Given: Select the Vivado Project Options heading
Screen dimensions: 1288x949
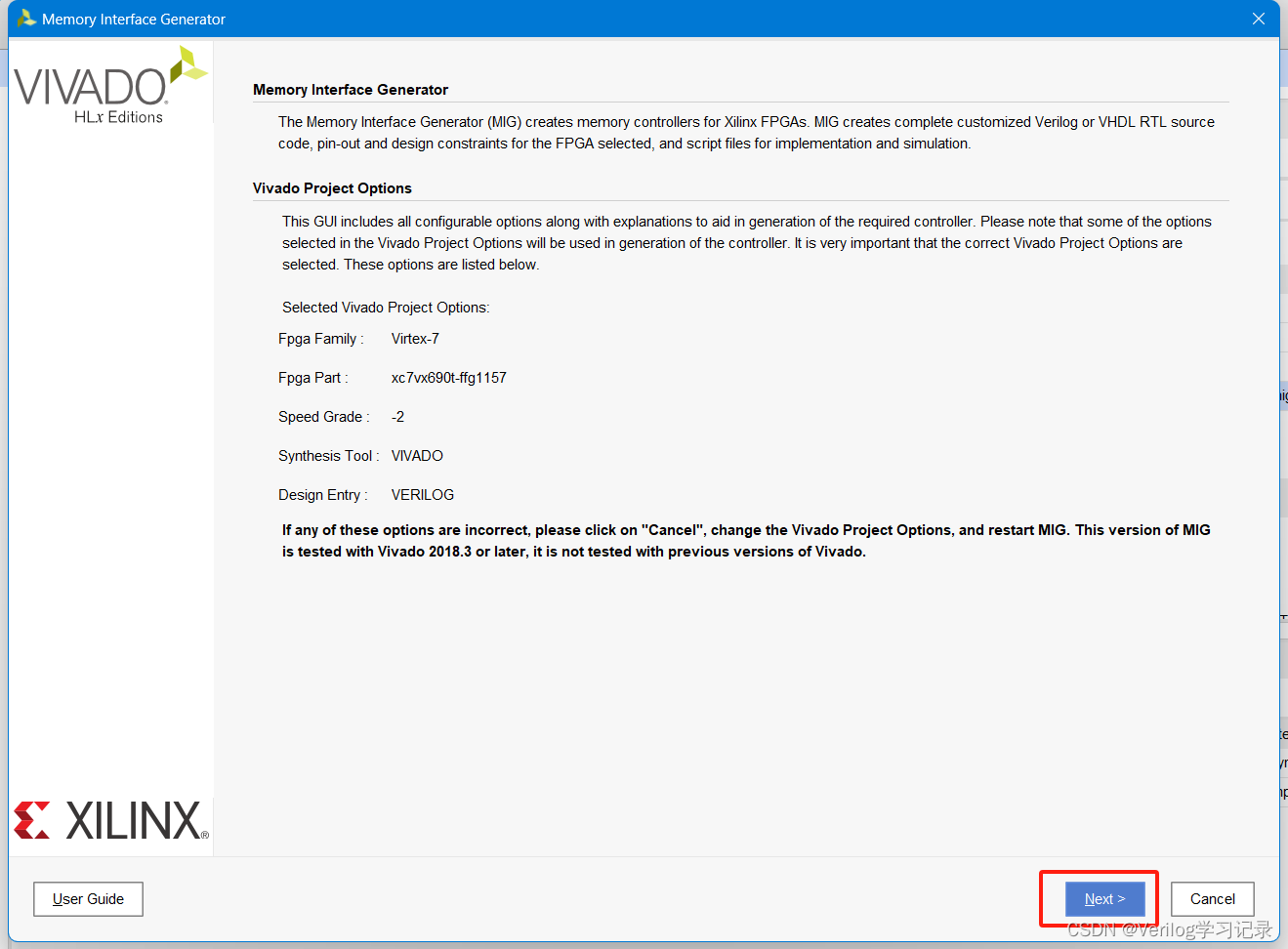Looking at the screenshot, I should pyautogui.click(x=332, y=188).
